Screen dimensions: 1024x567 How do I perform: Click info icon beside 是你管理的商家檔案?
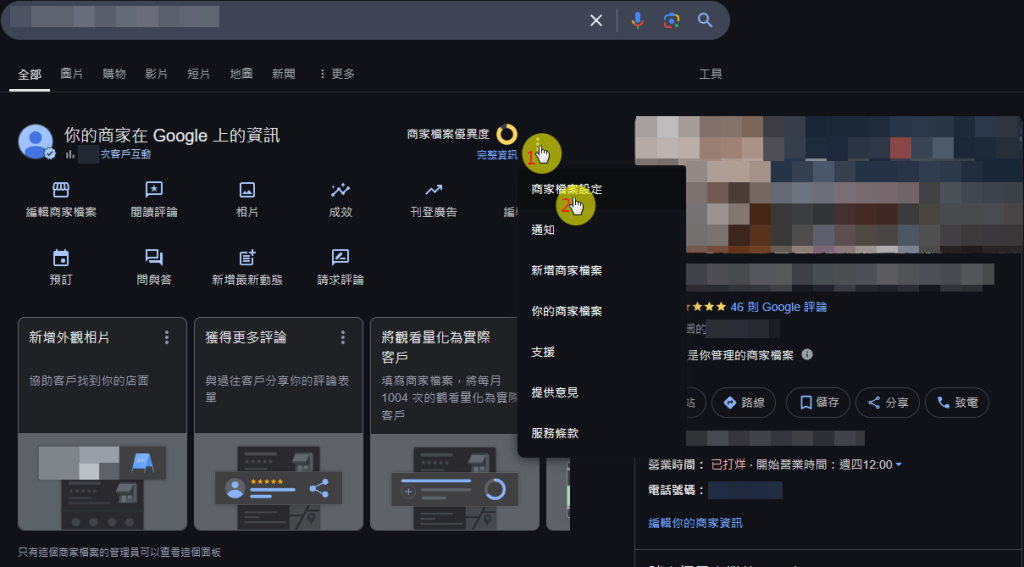coord(807,355)
